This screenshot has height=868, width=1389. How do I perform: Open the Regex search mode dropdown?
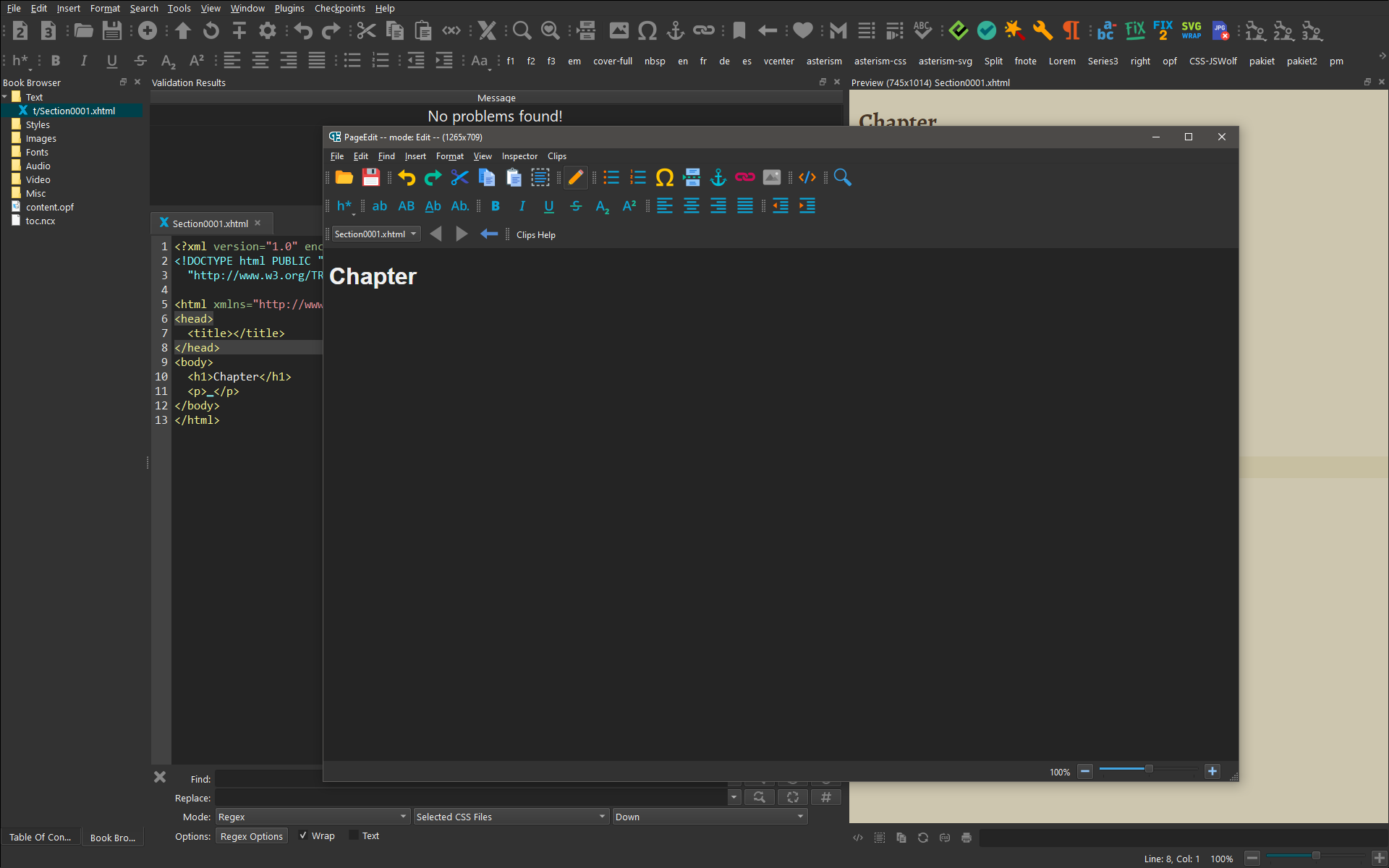[x=312, y=817]
